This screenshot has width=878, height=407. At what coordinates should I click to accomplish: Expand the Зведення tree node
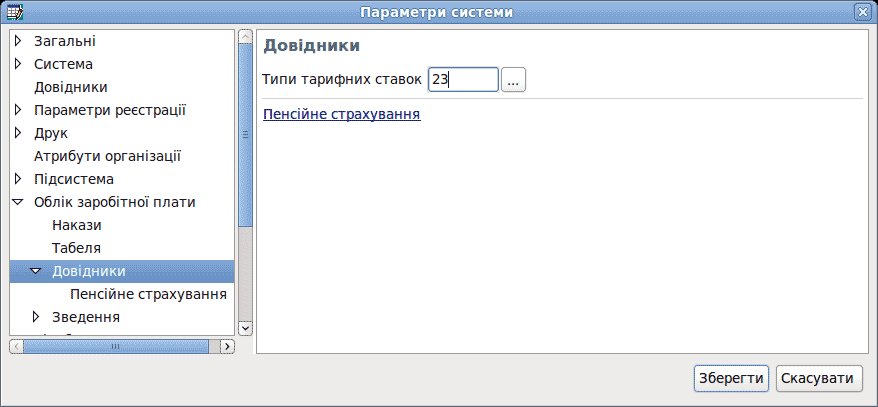tap(36, 317)
